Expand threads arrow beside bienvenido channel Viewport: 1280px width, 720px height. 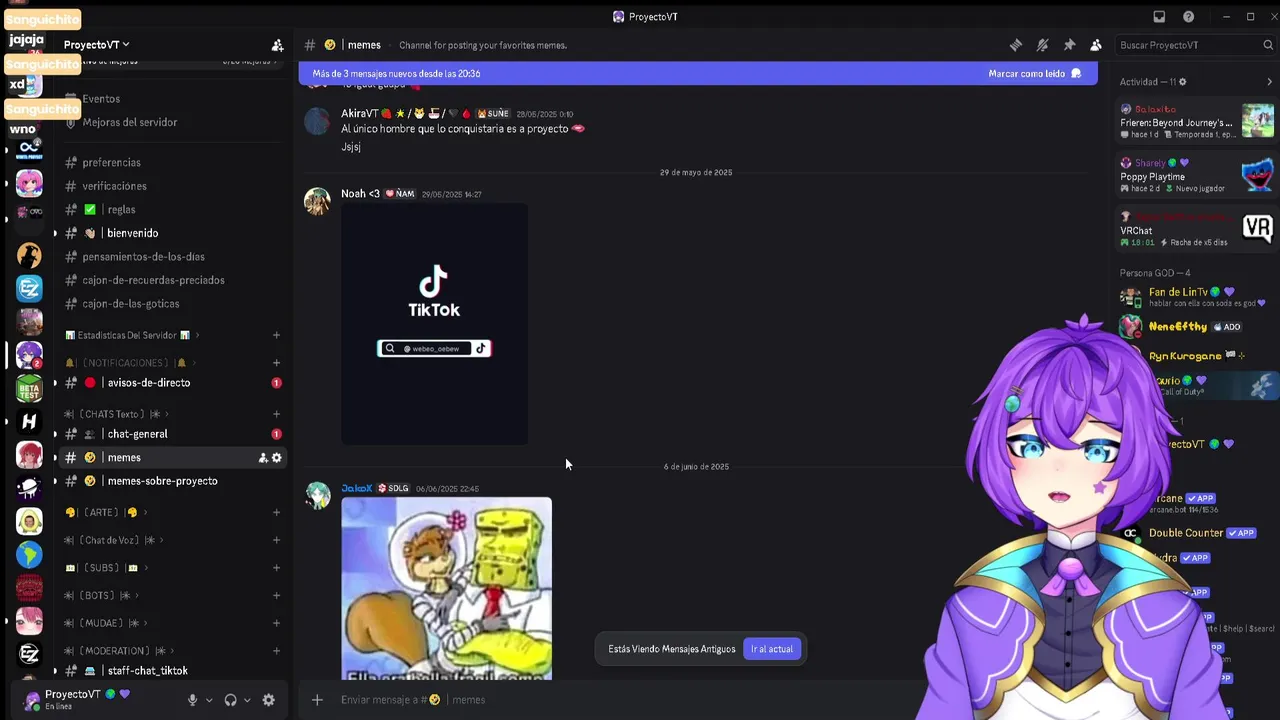[x=55, y=233]
